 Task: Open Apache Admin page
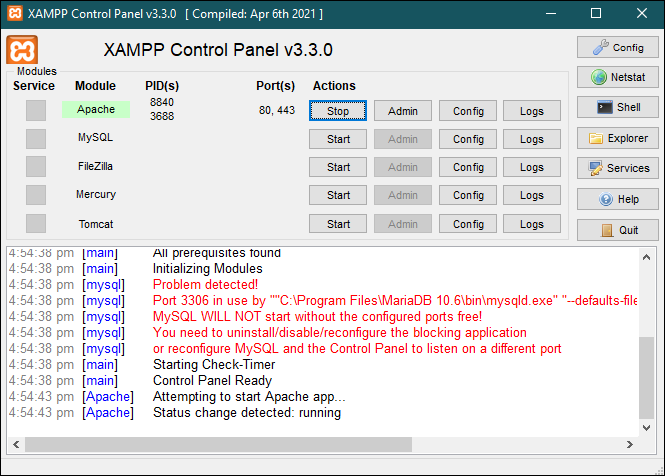pos(403,111)
